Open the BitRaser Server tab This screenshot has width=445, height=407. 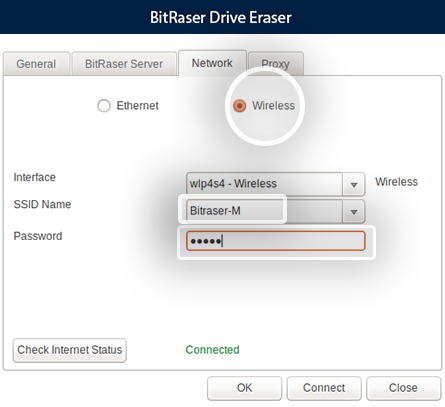pos(124,64)
